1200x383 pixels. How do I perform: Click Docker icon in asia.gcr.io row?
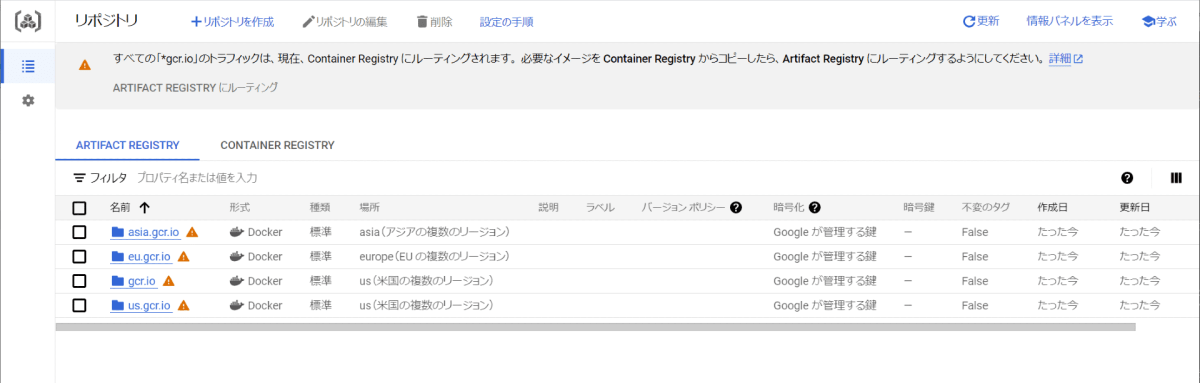[236, 232]
